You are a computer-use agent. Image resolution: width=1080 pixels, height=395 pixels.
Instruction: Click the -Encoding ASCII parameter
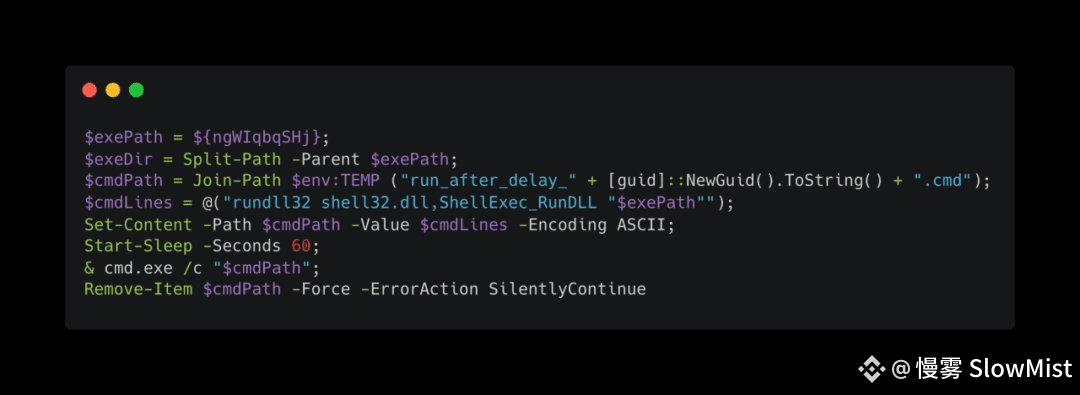click(x=592, y=225)
